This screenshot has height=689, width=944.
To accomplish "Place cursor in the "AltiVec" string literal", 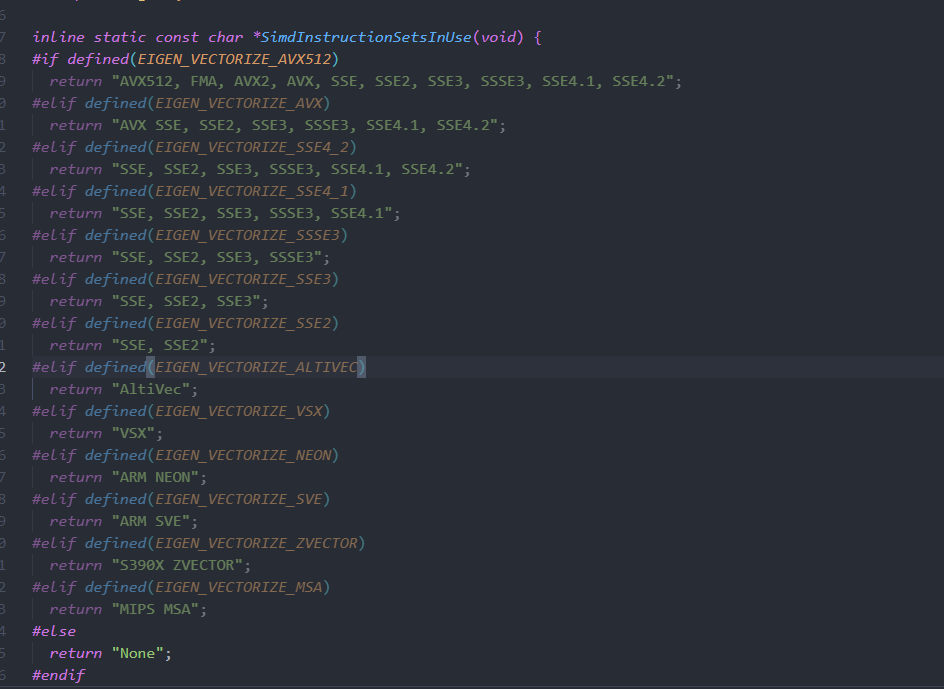I will [152, 389].
